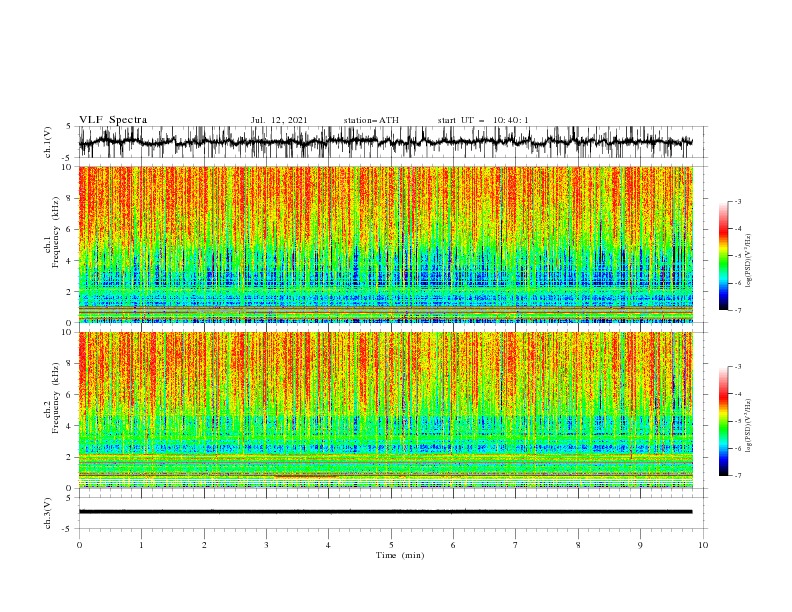Image resolution: width=792 pixels, height=612 pixels.
Task: Click the ch.1 spectrogram color bar
Action: (723, 255)
